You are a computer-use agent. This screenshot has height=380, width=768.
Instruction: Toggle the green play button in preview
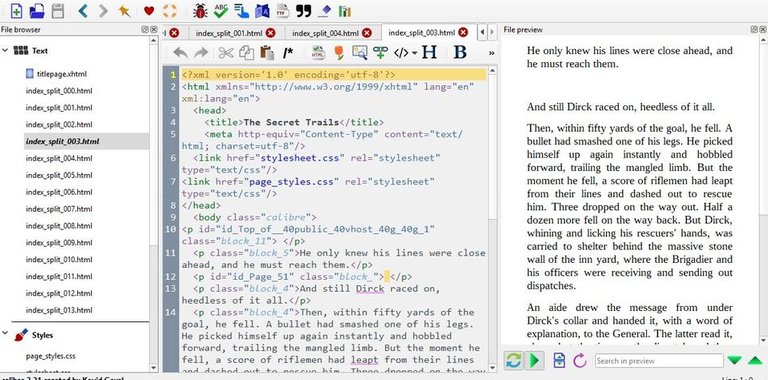tap(535, 361)
